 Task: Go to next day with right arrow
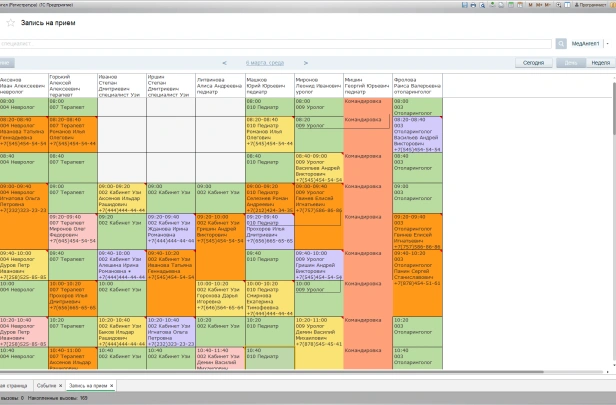tap(305, 62)
